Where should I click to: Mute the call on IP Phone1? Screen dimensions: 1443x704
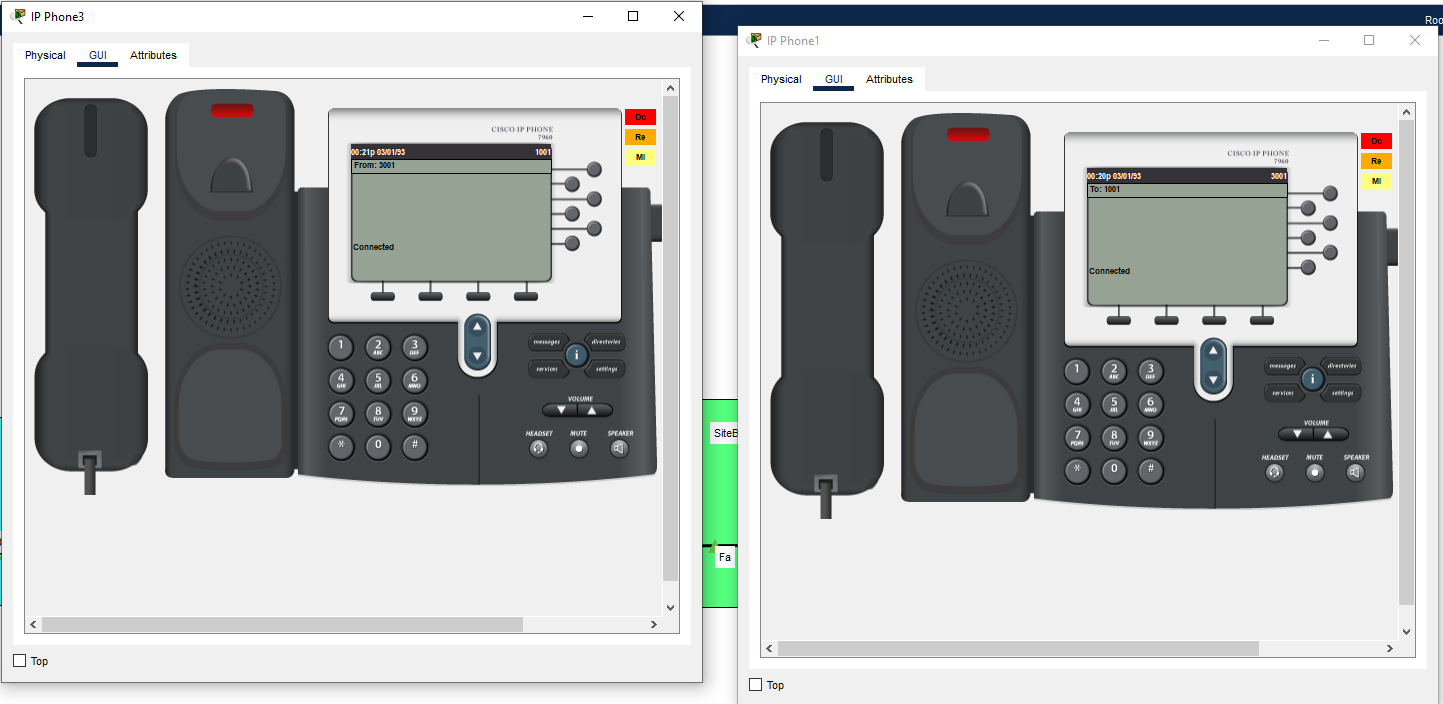[x=1315, y=472]
